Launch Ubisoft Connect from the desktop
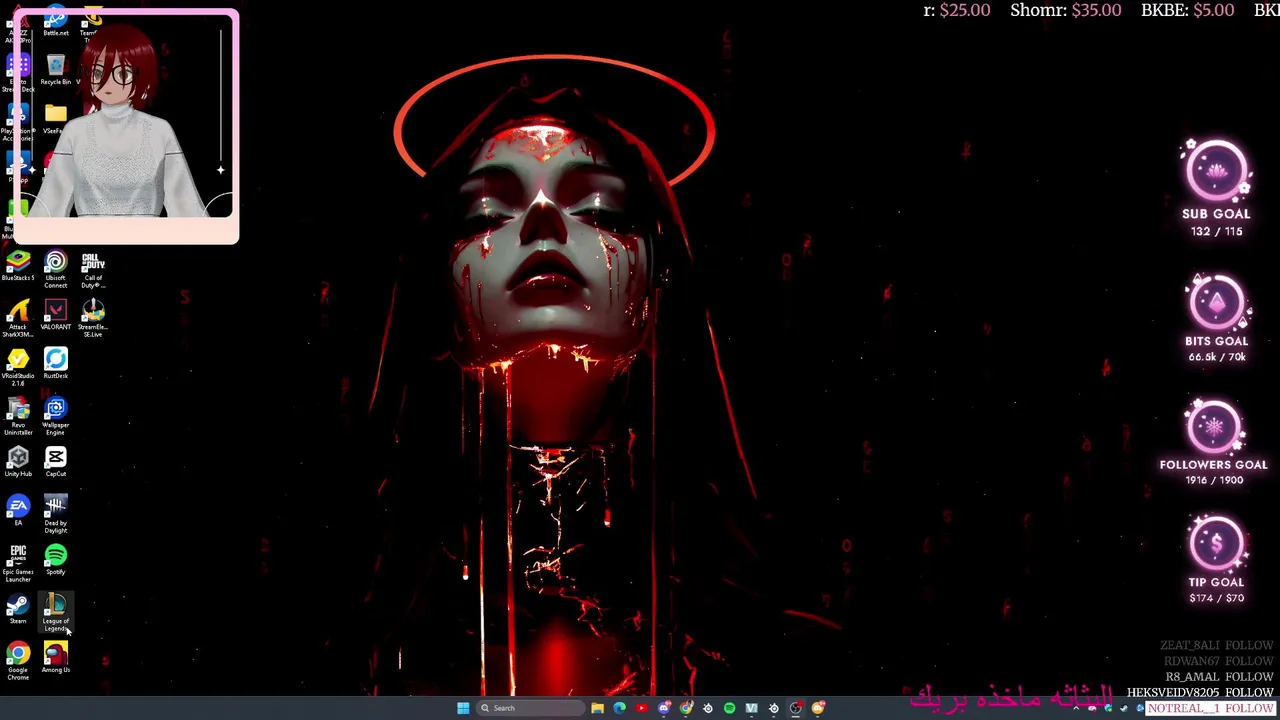 pos(55,270)
